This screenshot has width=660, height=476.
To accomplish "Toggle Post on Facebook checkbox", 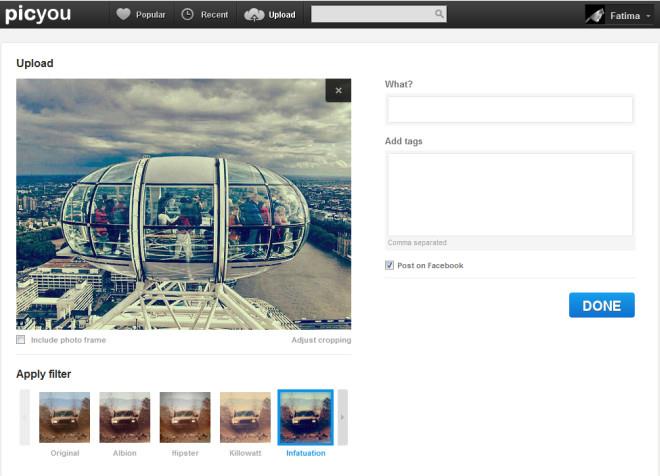I will pos(390,265).
